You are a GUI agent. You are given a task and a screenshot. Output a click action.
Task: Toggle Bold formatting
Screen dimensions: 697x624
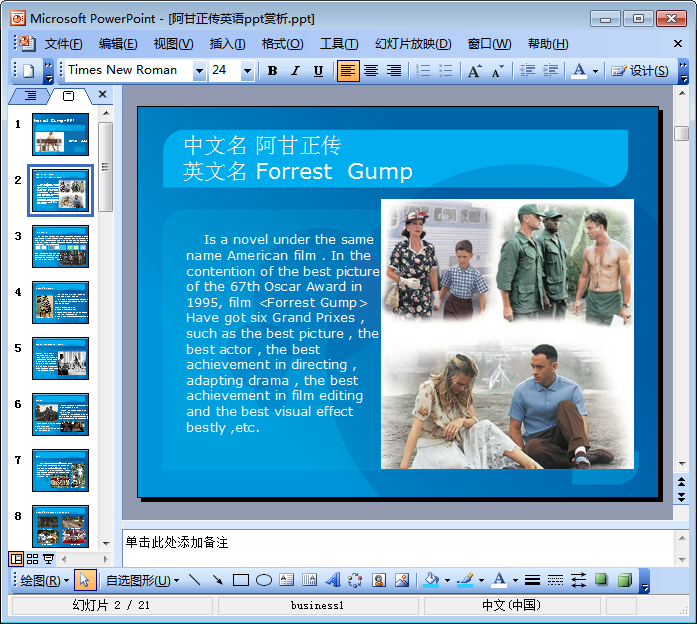[272, 71]
